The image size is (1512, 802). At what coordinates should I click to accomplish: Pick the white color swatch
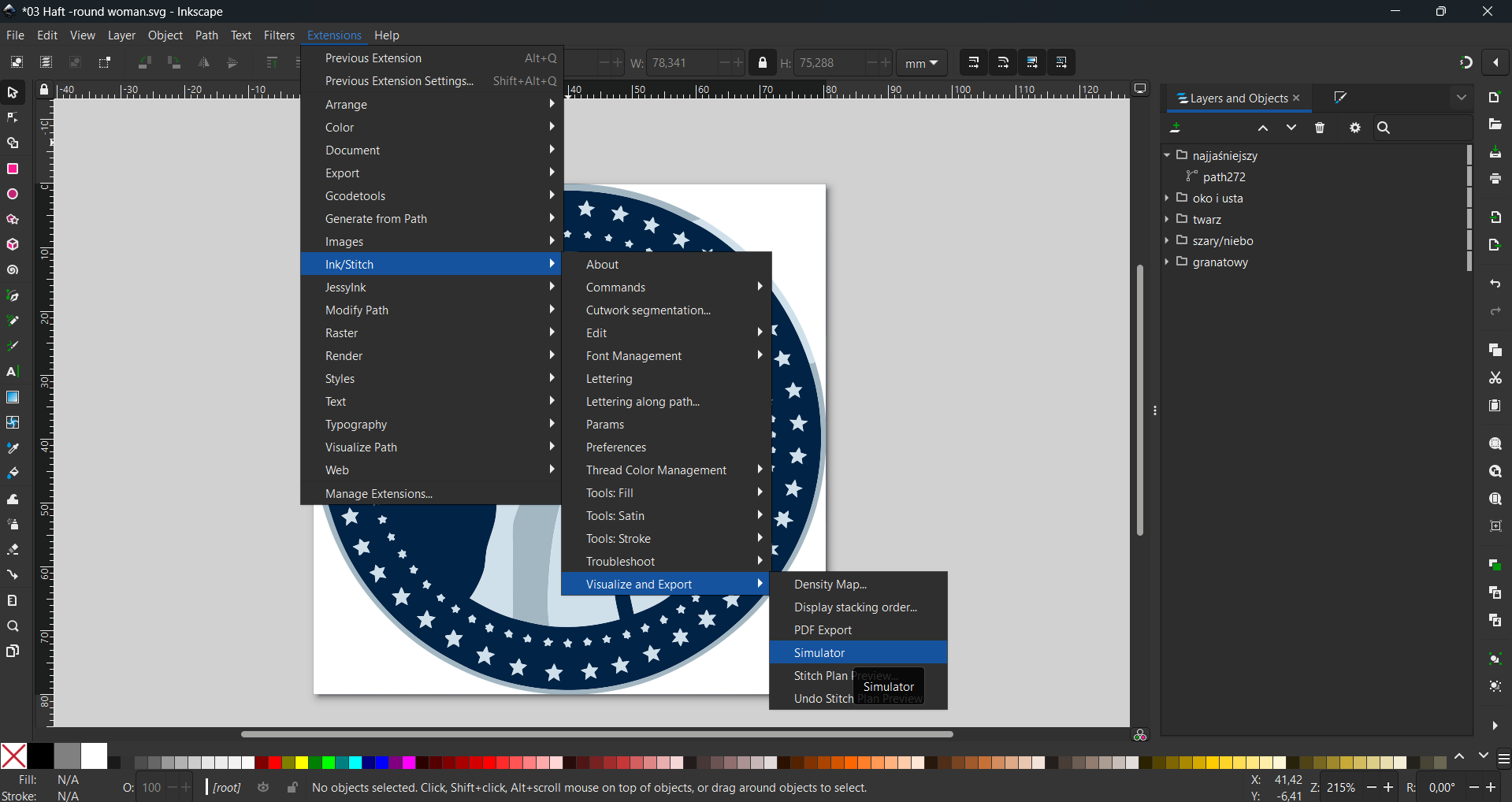click(x=94, y=756)
